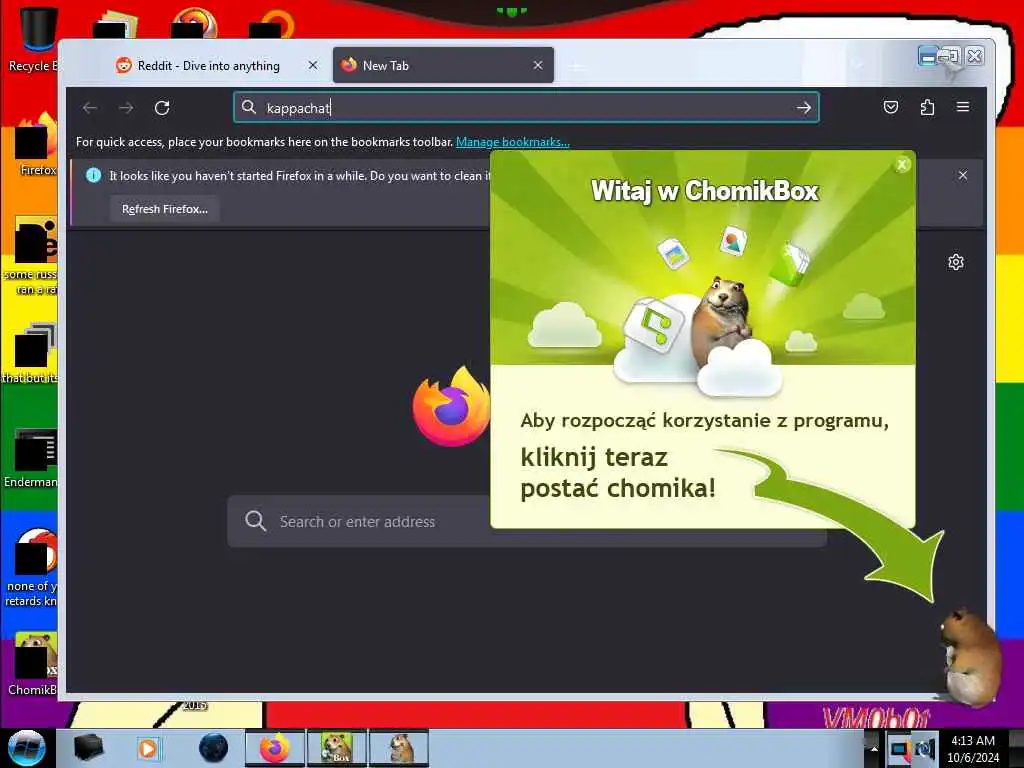Viewport: 1024px width, 768px height.
Task: Switch to the Reddit - Dive into anything tab
Action: (x=208, y=65)
